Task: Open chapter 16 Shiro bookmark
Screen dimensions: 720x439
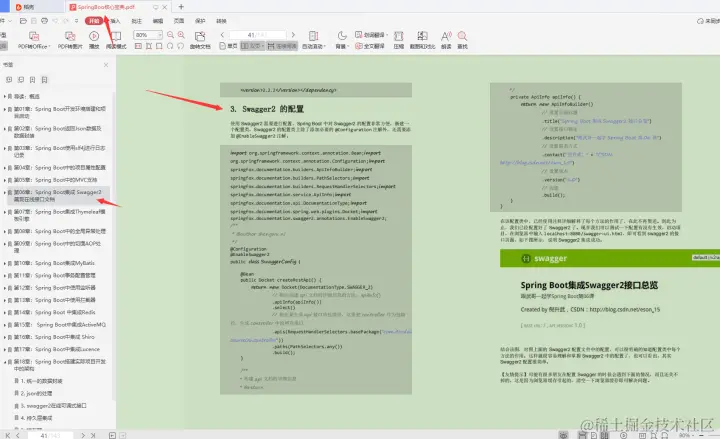Action: tap(54, 337)
